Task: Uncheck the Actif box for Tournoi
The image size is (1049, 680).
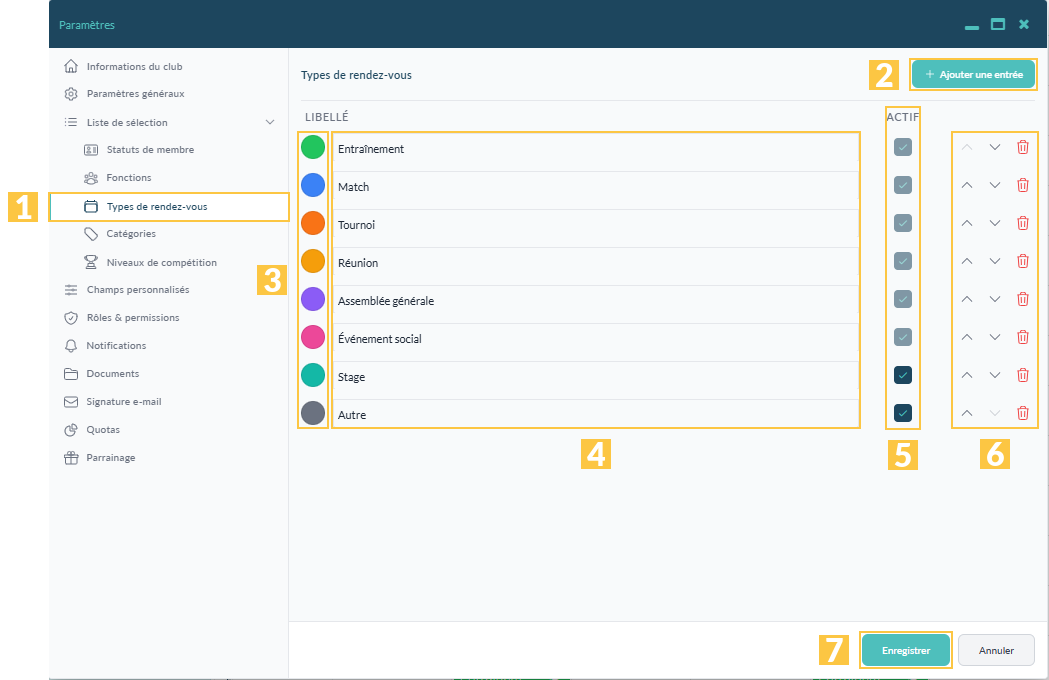Action: 902,224
